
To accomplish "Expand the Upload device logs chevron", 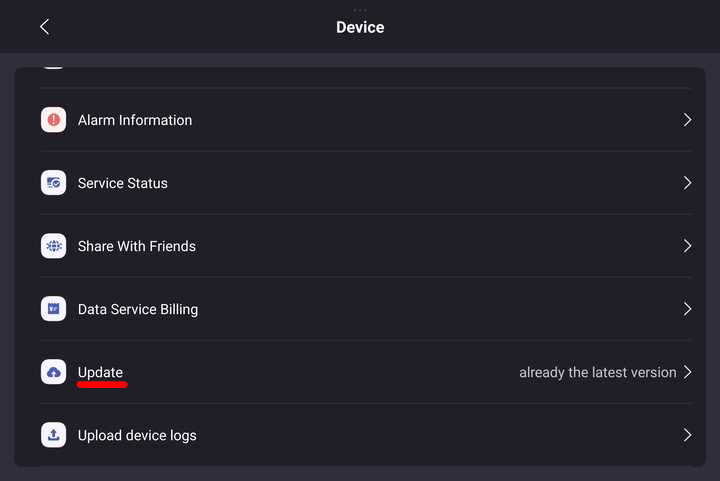I will pos(687,435).
